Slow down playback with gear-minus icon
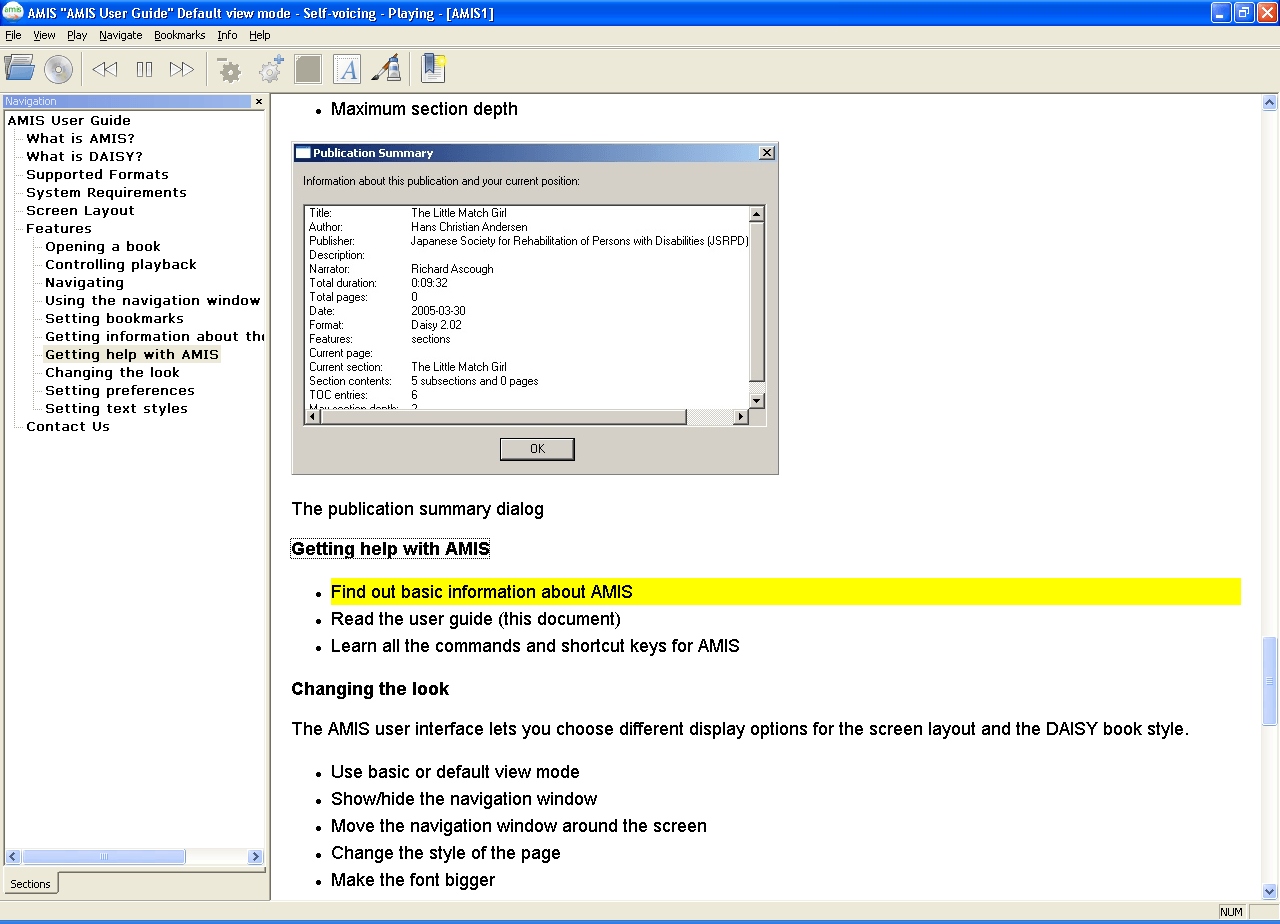 pos(229,69)
